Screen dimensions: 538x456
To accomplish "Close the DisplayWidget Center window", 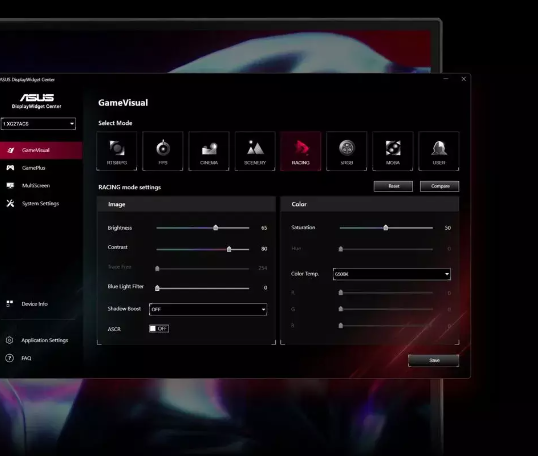I will point(464,79).
